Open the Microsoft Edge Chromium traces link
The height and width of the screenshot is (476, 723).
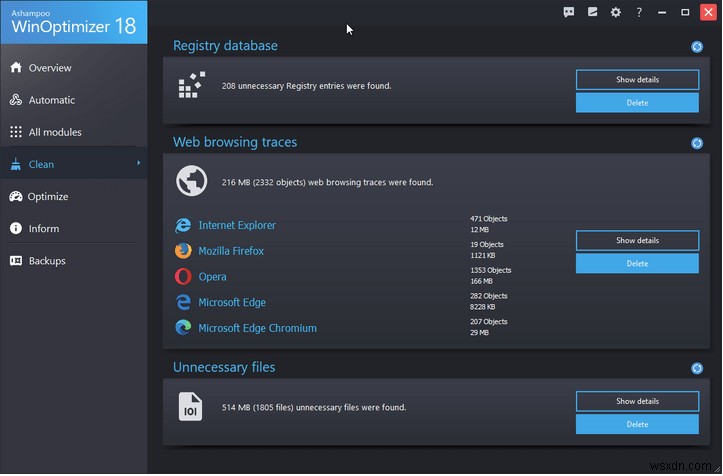(257, 328)
